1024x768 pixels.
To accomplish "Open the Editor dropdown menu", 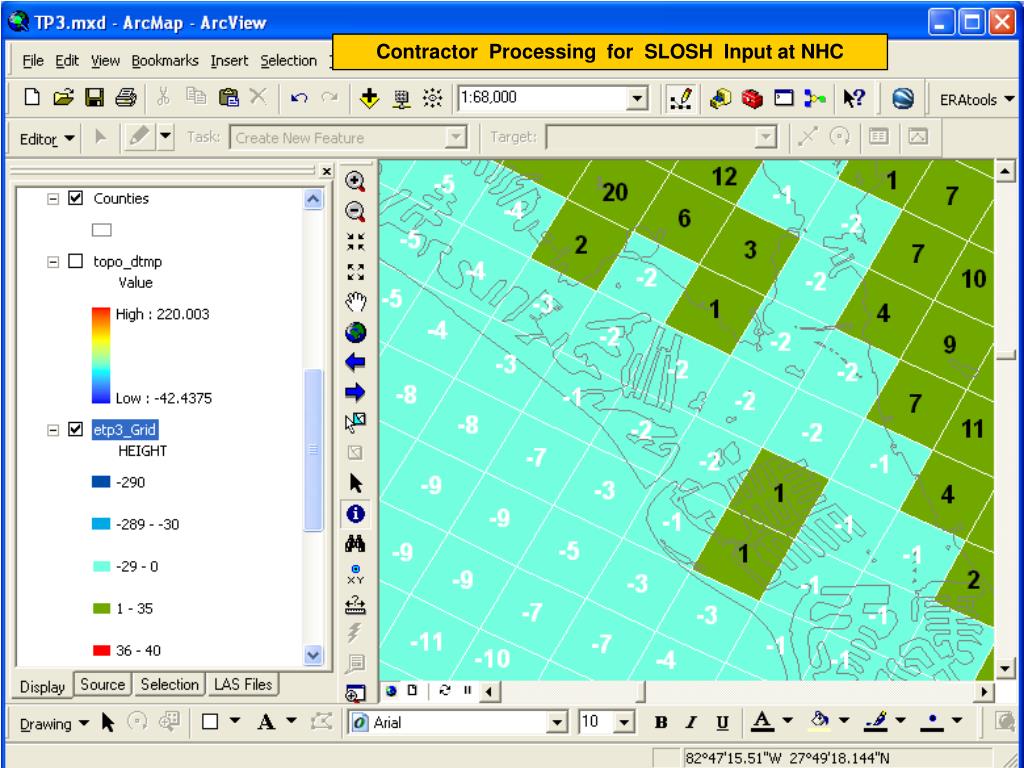I will click(47, 139).
